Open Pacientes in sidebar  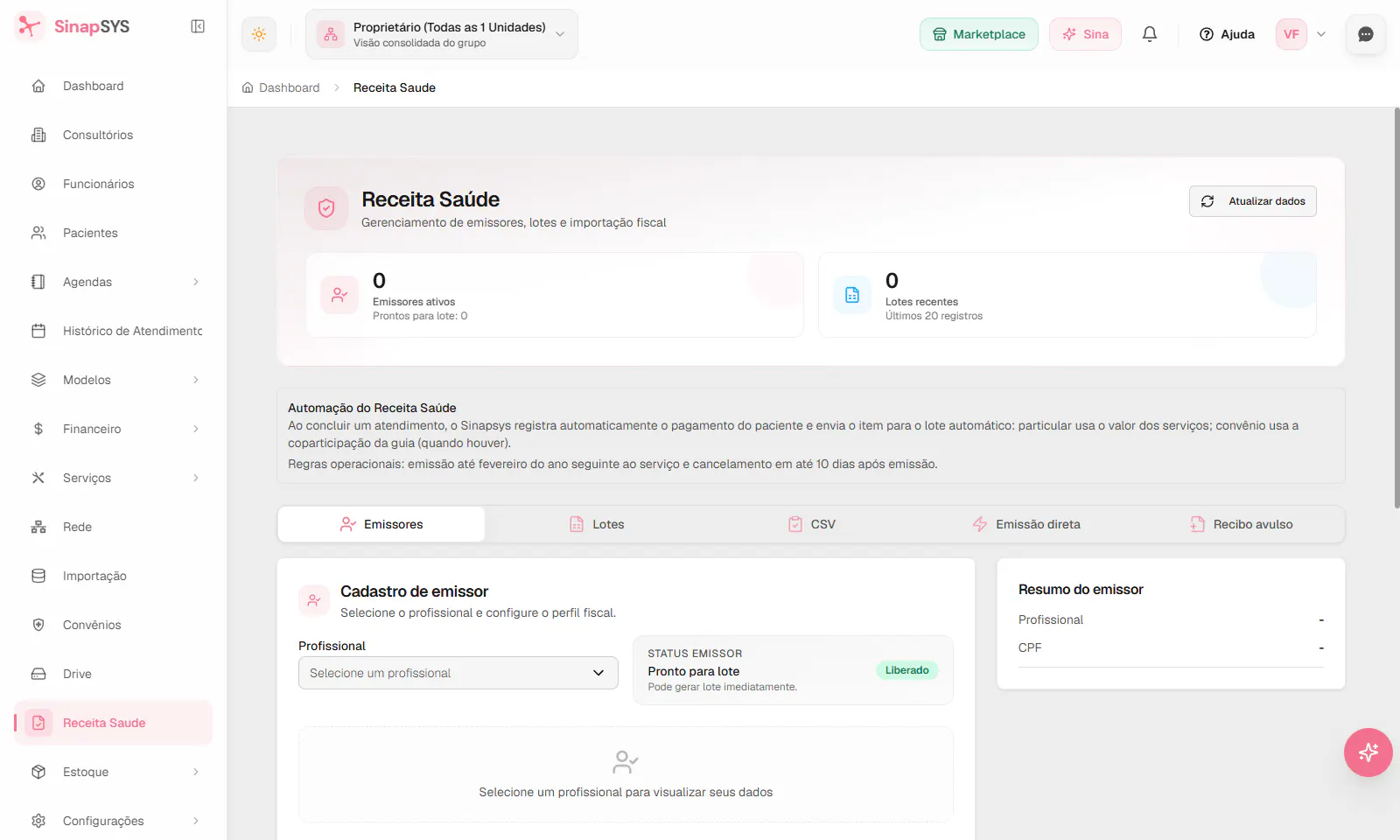pos(113,233)
